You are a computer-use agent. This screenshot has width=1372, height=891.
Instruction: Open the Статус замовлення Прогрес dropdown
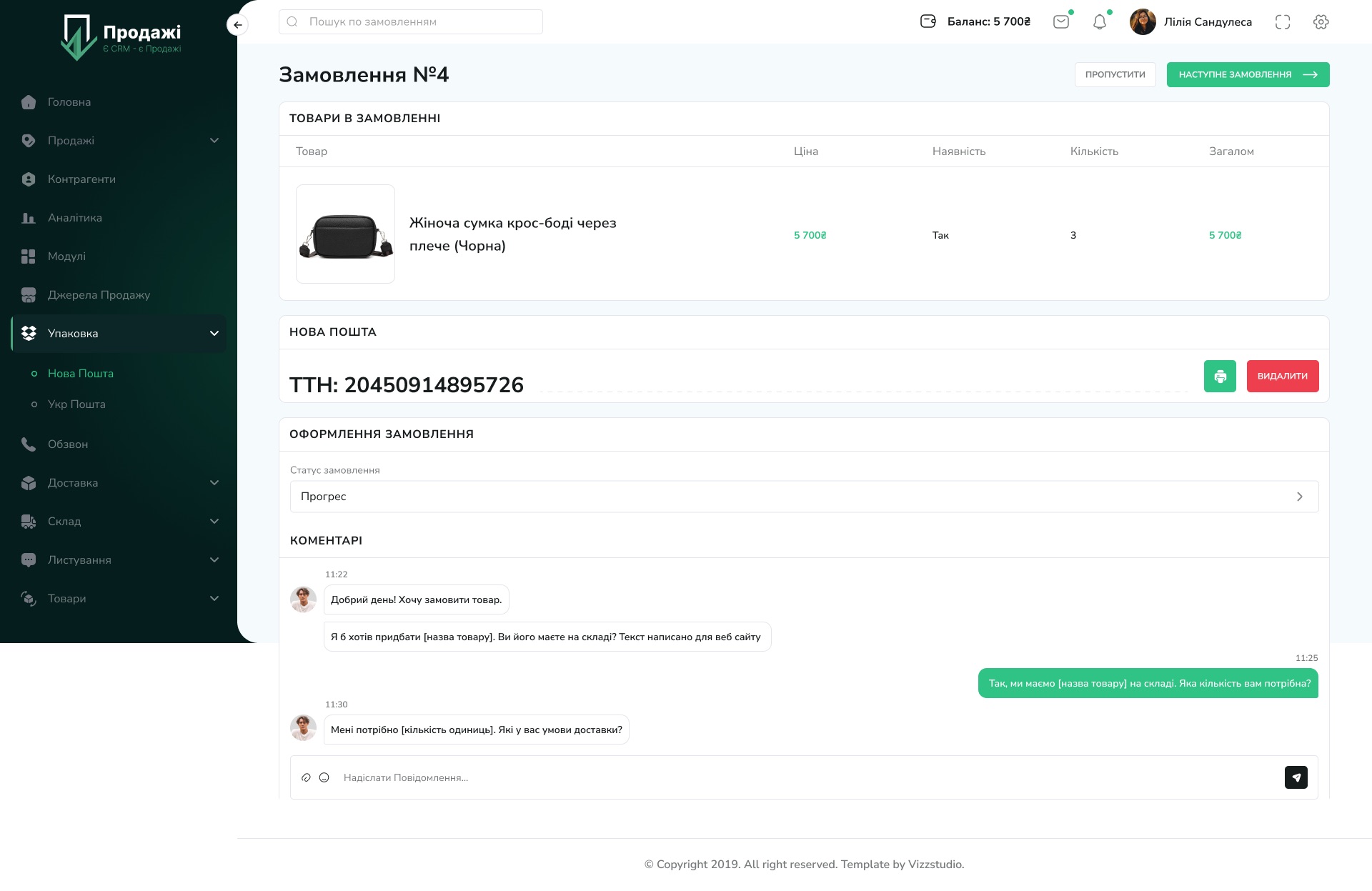(804, 497)
